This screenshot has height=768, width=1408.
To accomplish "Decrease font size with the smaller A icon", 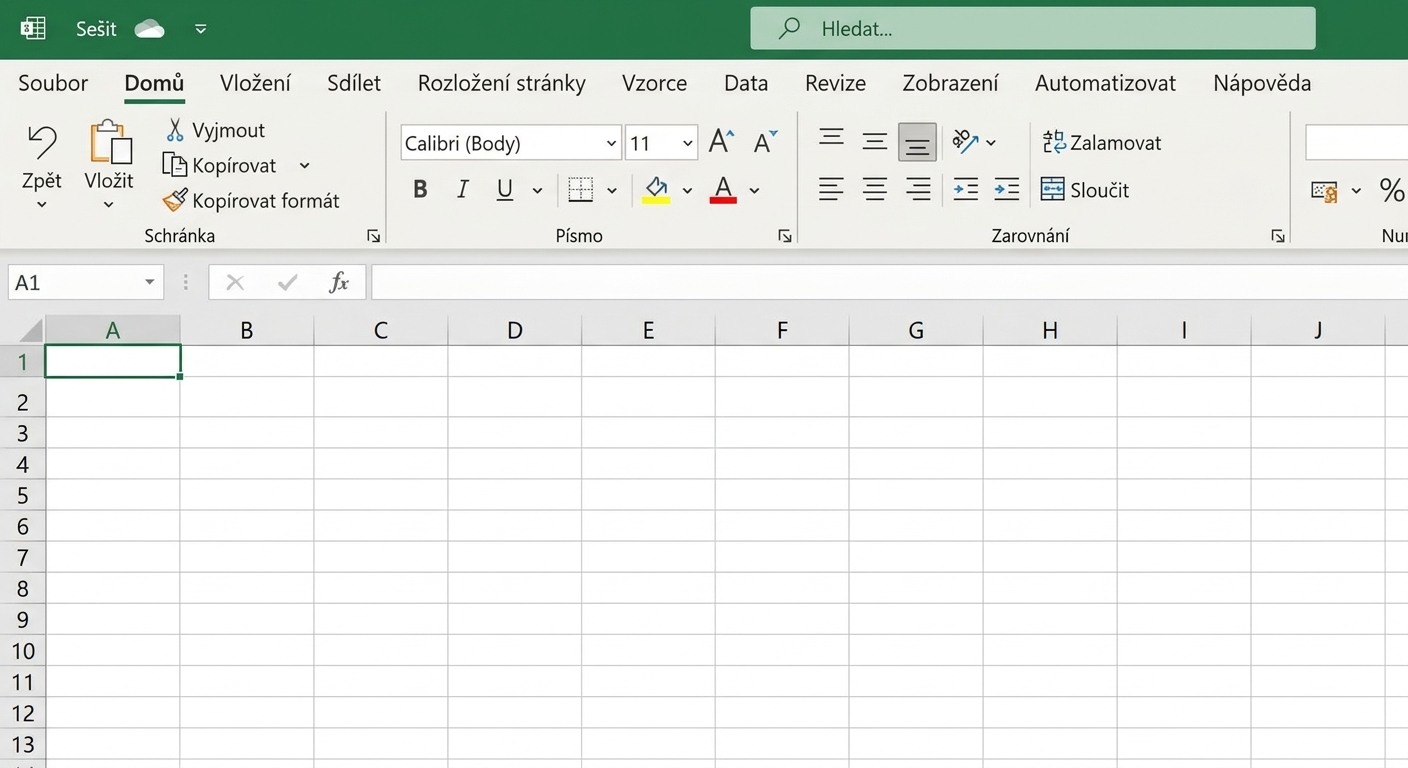I will coord(765,142).
